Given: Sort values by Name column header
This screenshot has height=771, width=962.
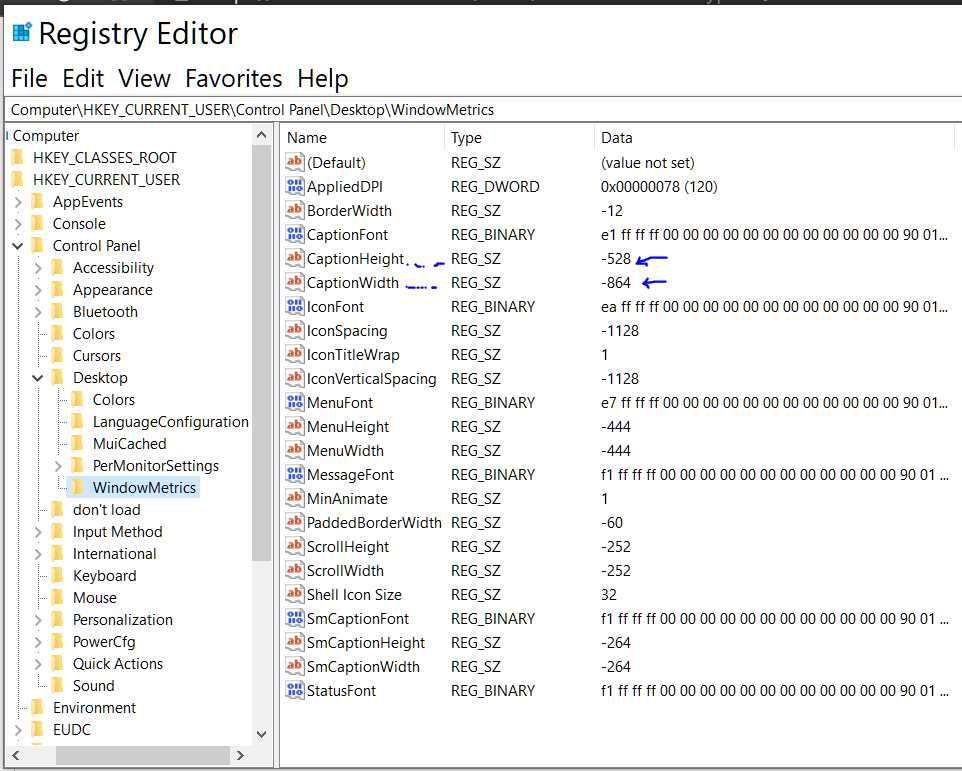Looking at the screenshot, I should 363,137.
